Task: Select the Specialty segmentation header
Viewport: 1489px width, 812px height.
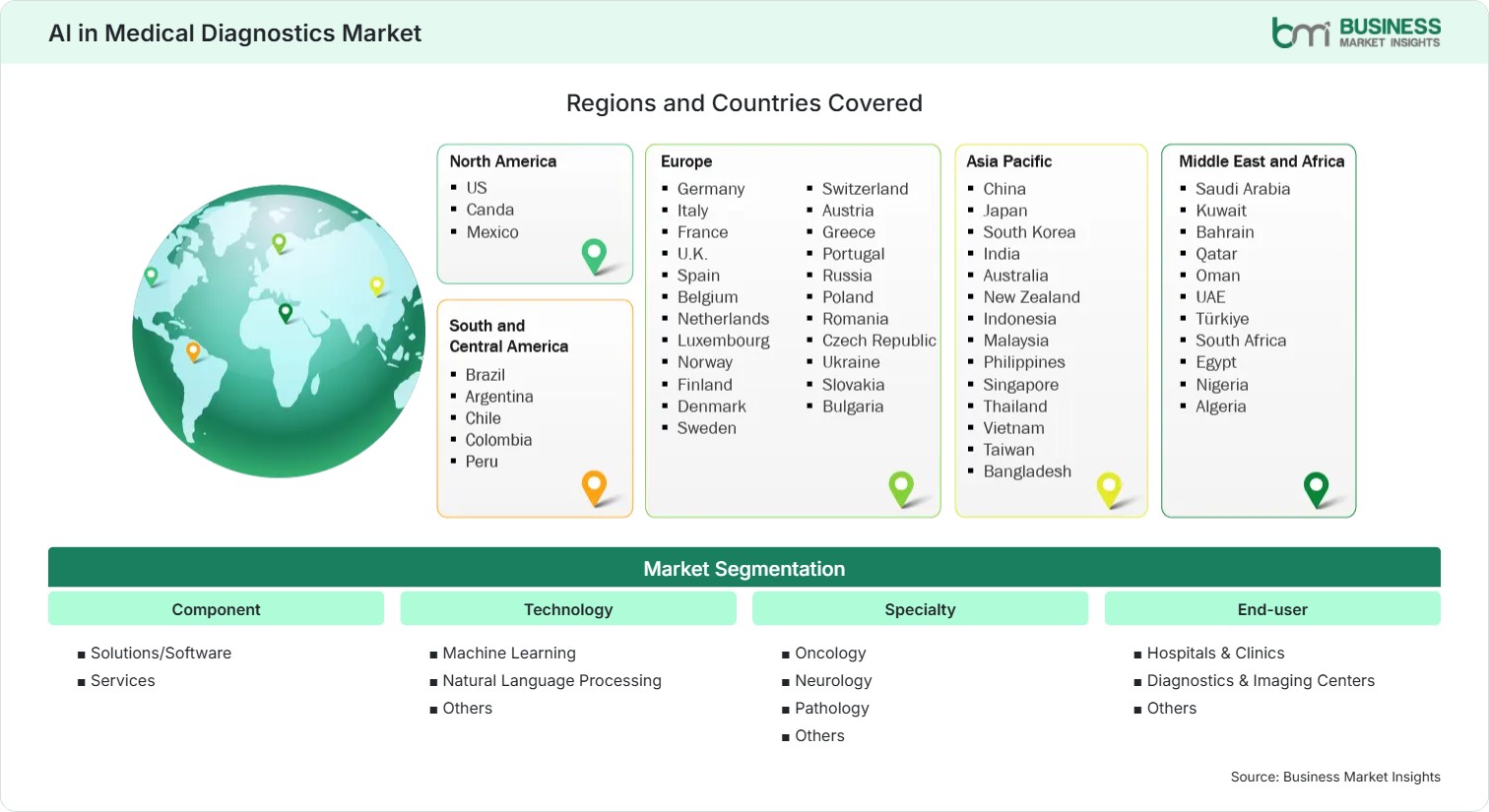Action: coord(920,609)
